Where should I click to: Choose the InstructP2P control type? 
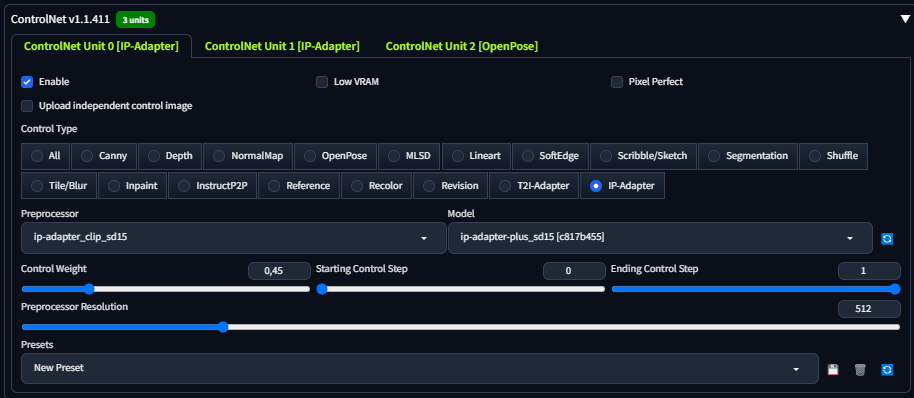click(x=212, y=186)
